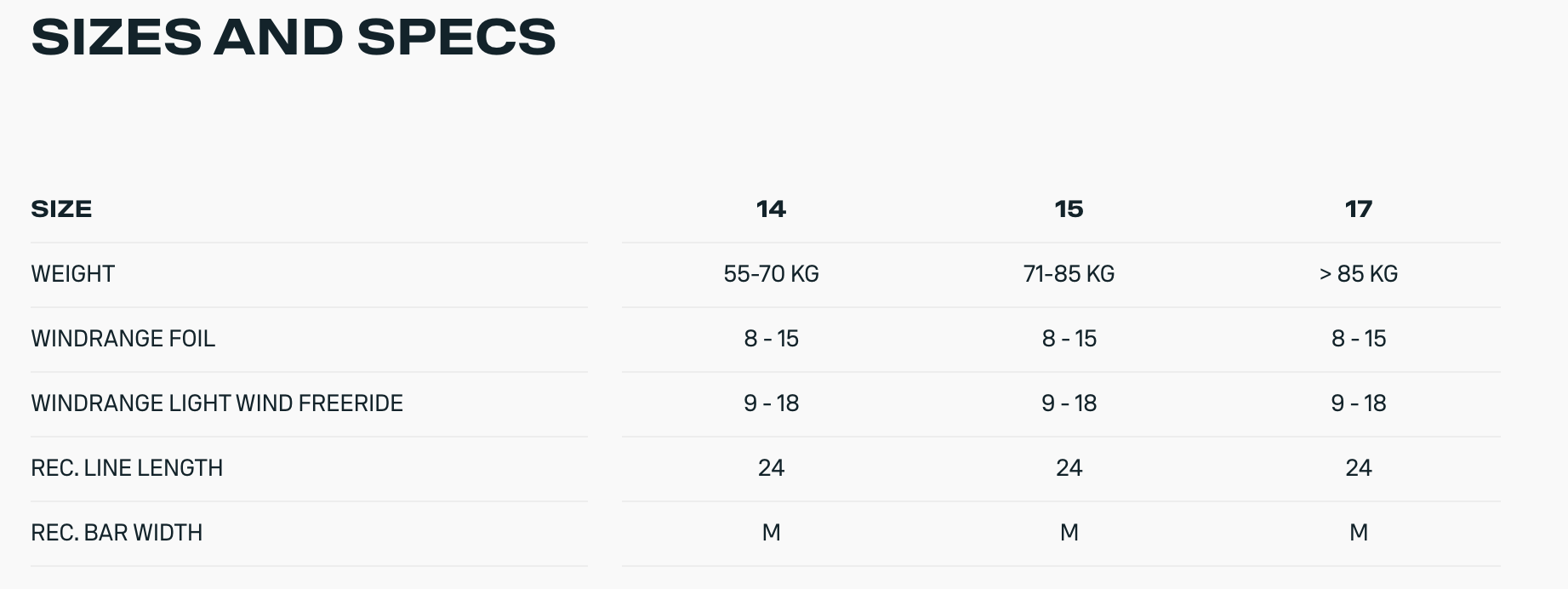Click the 55-70 KG weight cell
1568x589 pixels.
pyautogui.click(x=771, y=274)
